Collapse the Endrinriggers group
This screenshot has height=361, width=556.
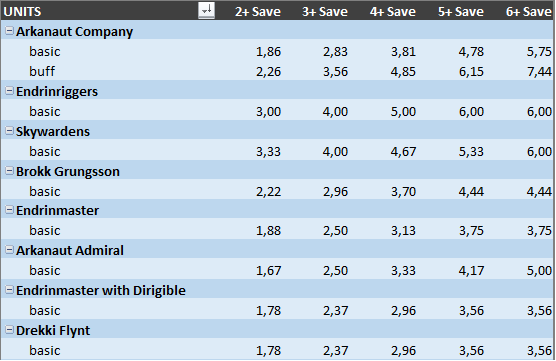pos(9,91)
